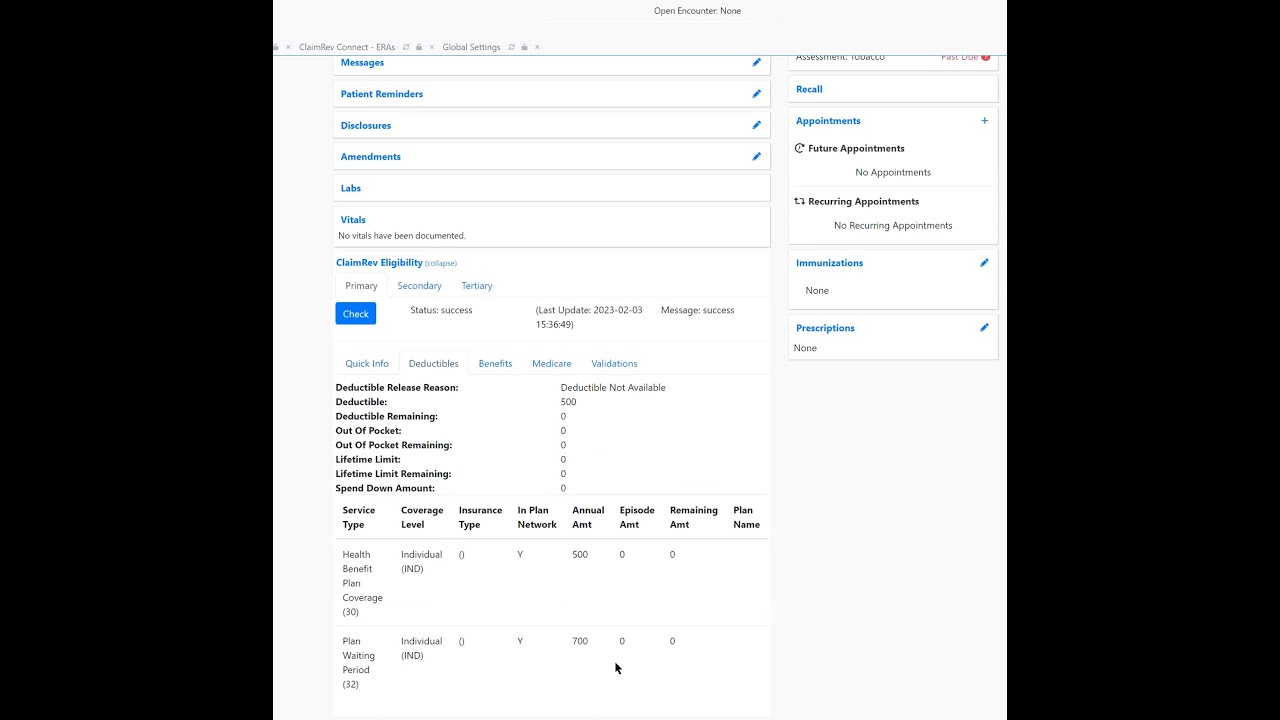Click the Annual Amt value 700
The image size is (1280, 720).
click(x=580, y=641)
